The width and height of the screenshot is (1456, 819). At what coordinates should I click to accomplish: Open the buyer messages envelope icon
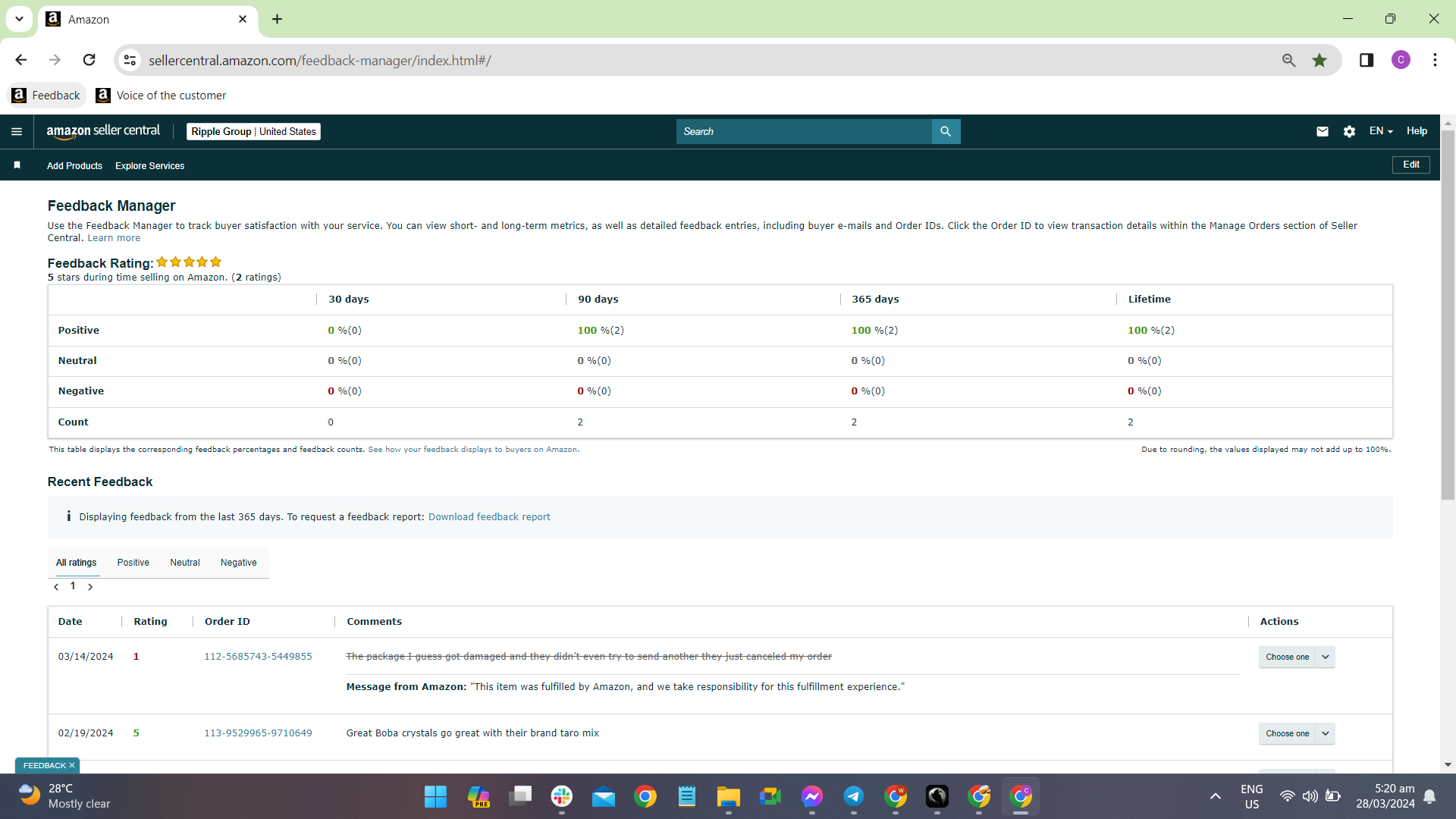(1323, 131)
